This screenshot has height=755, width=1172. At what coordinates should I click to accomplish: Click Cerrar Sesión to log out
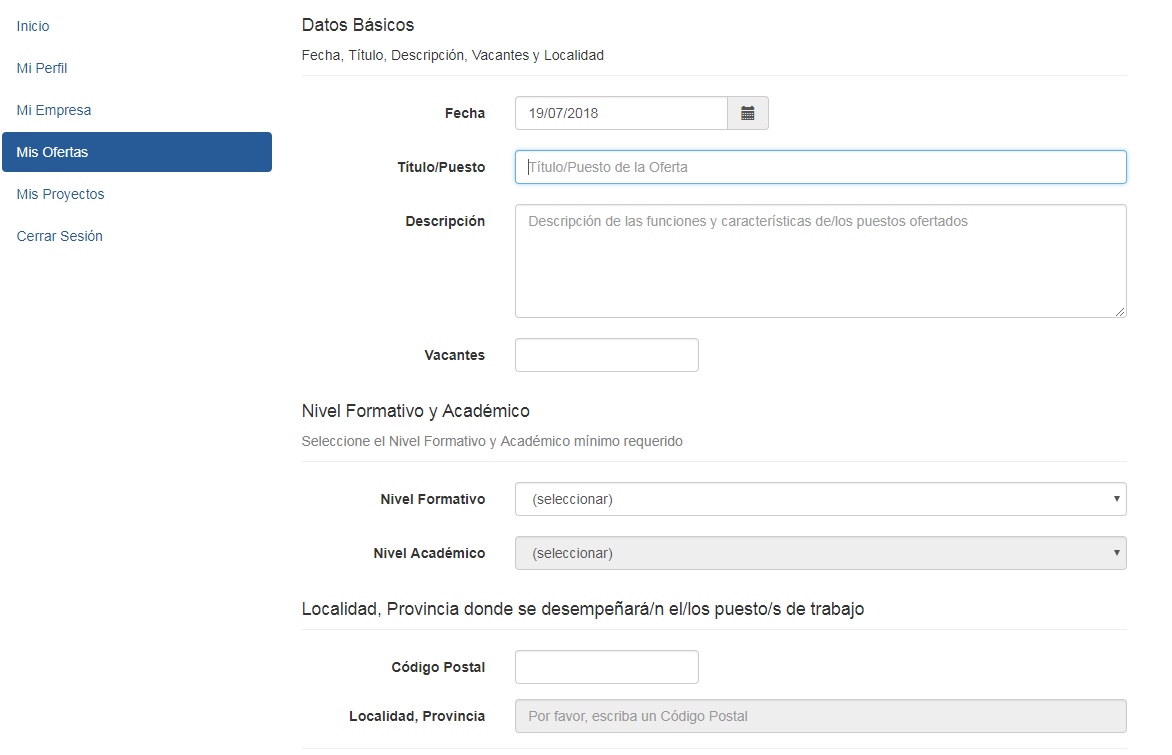point(60,235)
